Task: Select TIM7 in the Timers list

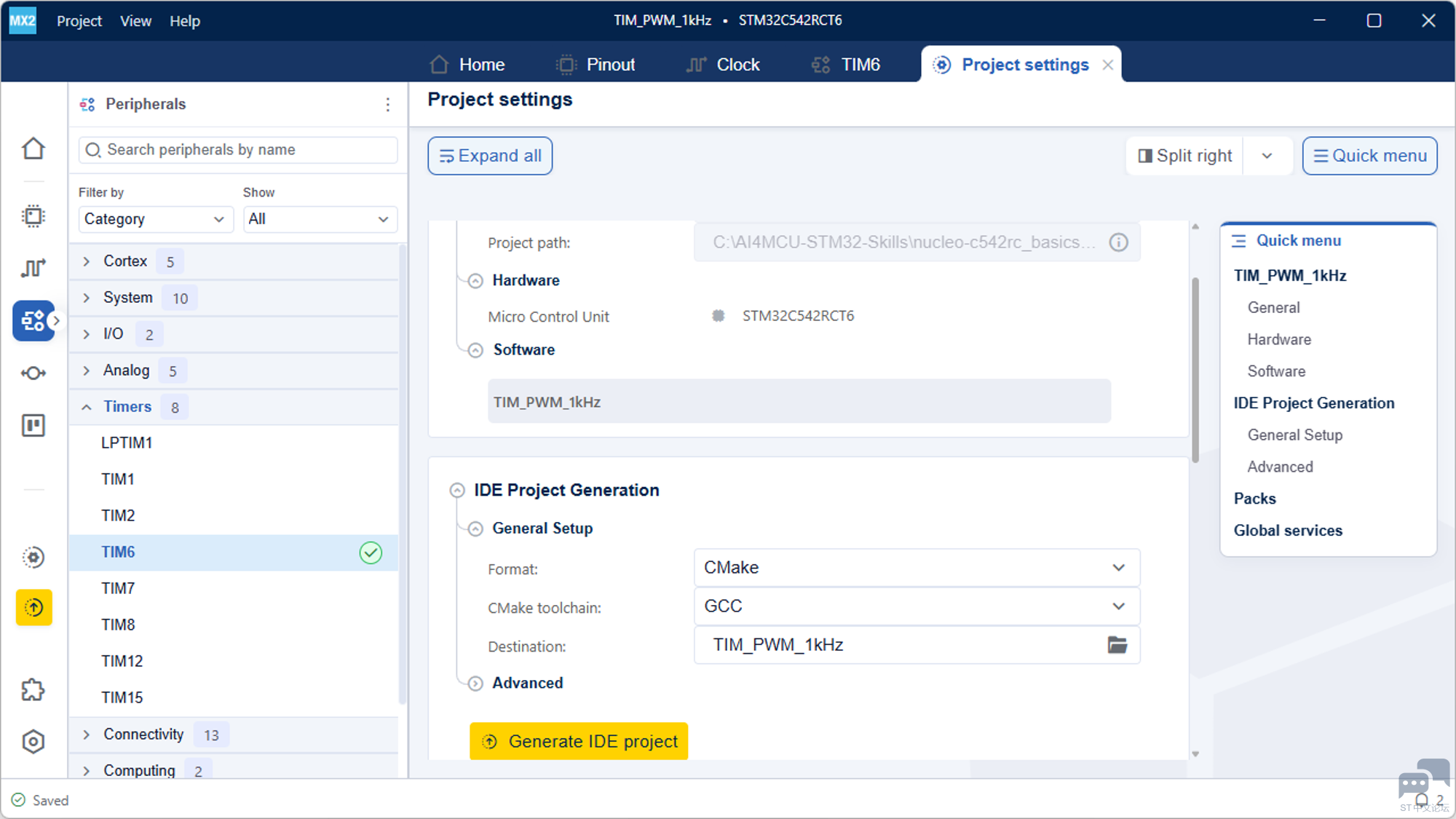Action: [234, 589]
